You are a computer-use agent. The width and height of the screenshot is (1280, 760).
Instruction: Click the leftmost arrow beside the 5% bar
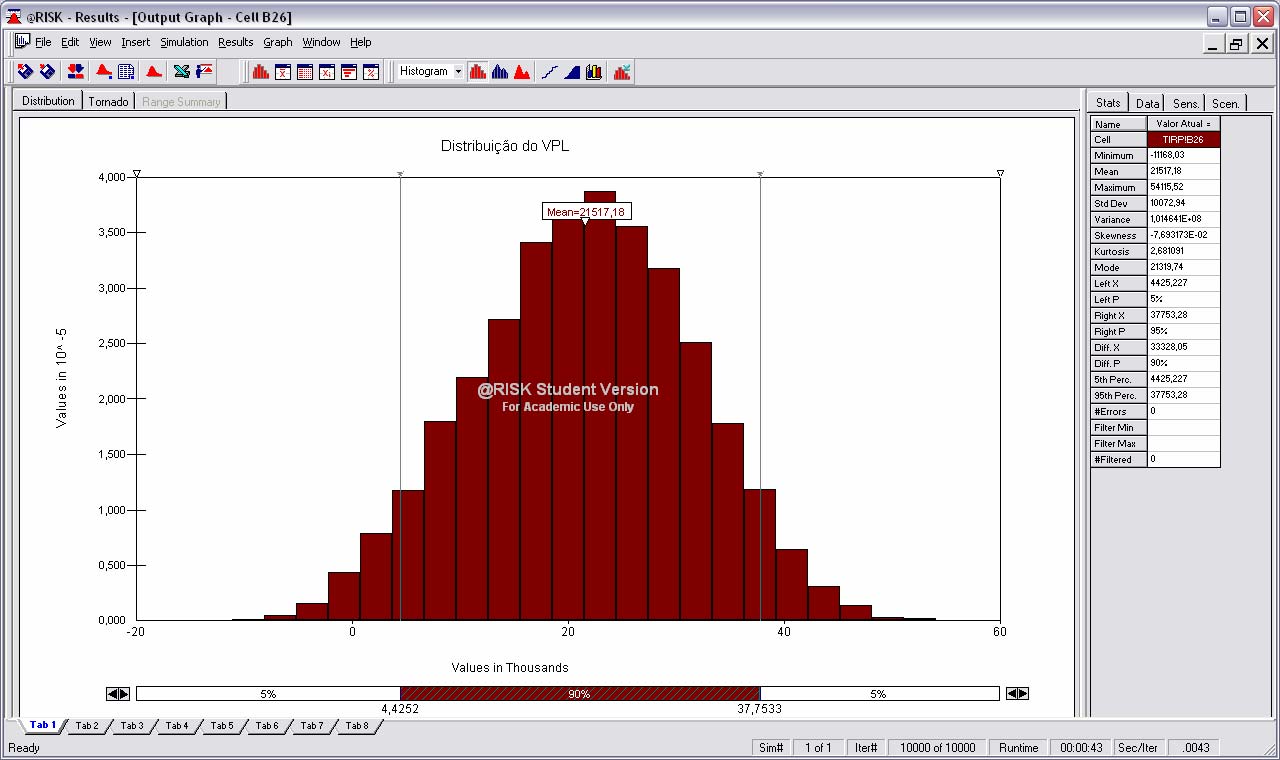tap(112, 694)
